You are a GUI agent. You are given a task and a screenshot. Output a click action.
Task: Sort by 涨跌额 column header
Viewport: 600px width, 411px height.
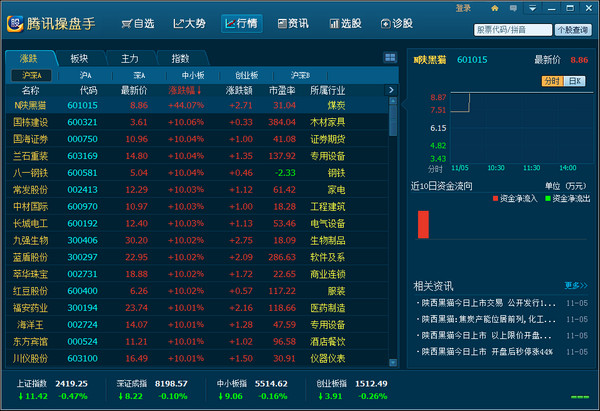239,90
